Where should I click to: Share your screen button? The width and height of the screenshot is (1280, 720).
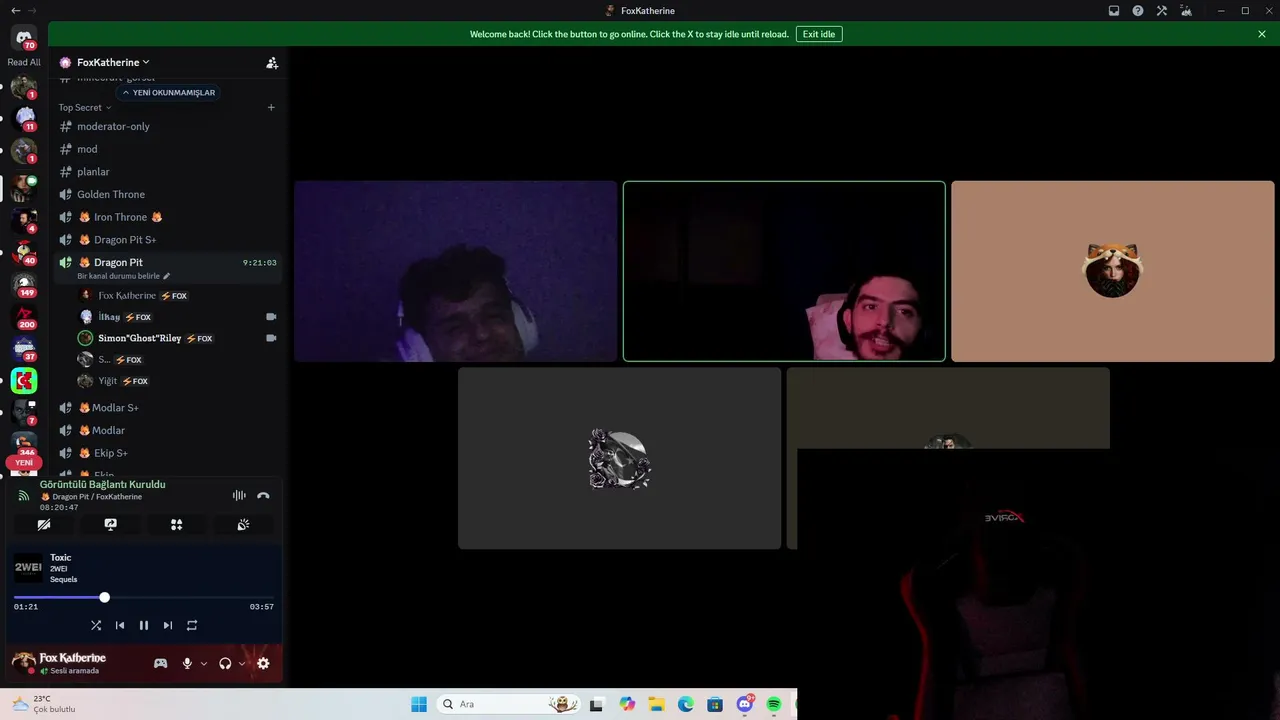111,524
